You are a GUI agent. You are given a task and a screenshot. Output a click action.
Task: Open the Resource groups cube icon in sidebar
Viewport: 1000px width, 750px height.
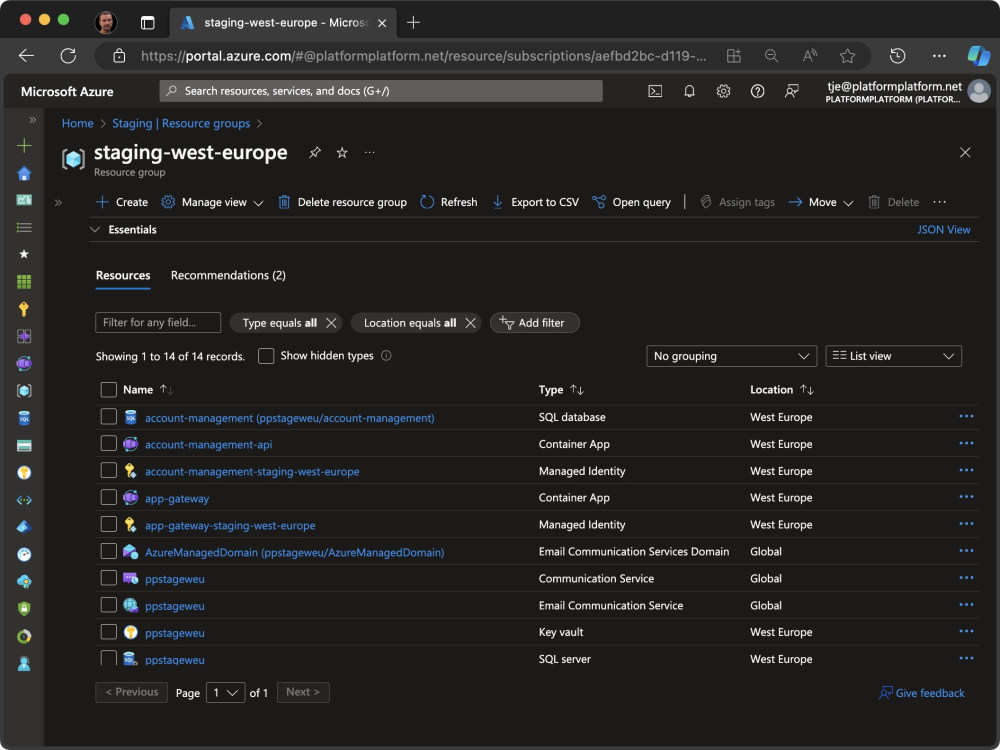pyautogui.click(x=24, y=391)
